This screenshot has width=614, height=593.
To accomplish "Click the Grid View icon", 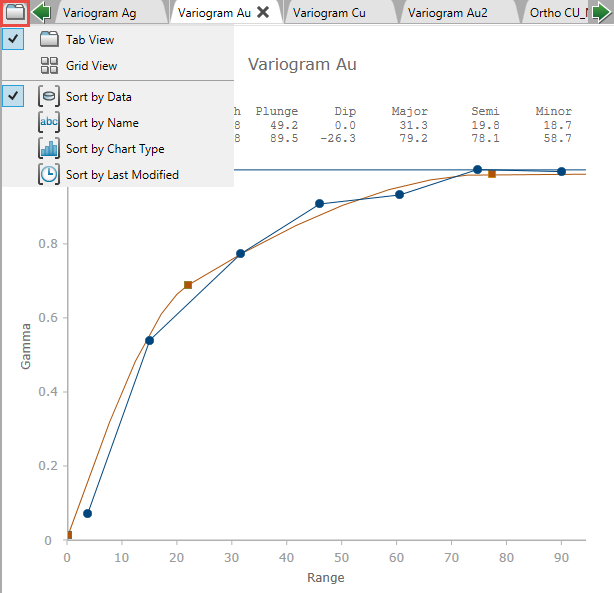I will pos(49,65).
